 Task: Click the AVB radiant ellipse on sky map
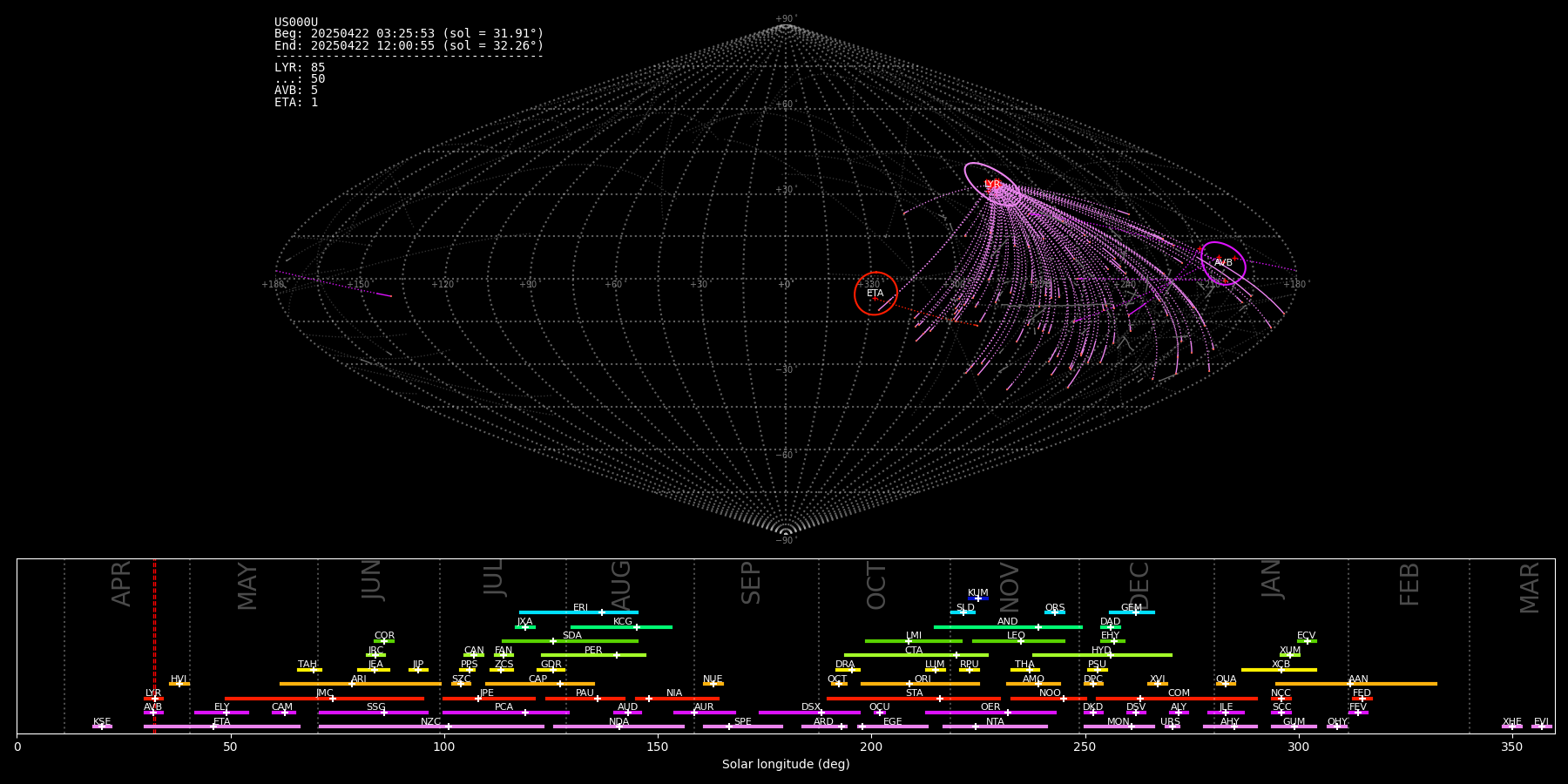[1223, 262]
